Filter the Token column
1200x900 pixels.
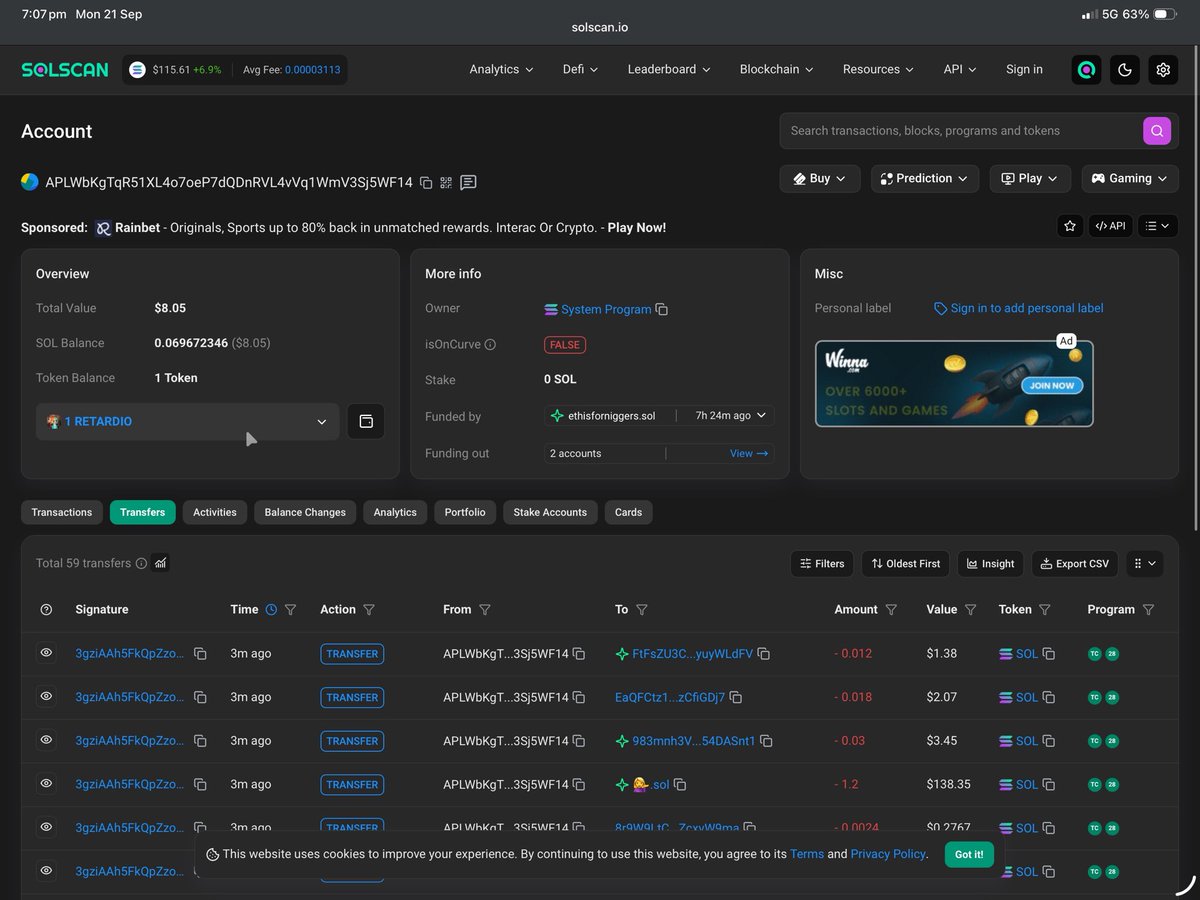click(x=1045, y=610)
